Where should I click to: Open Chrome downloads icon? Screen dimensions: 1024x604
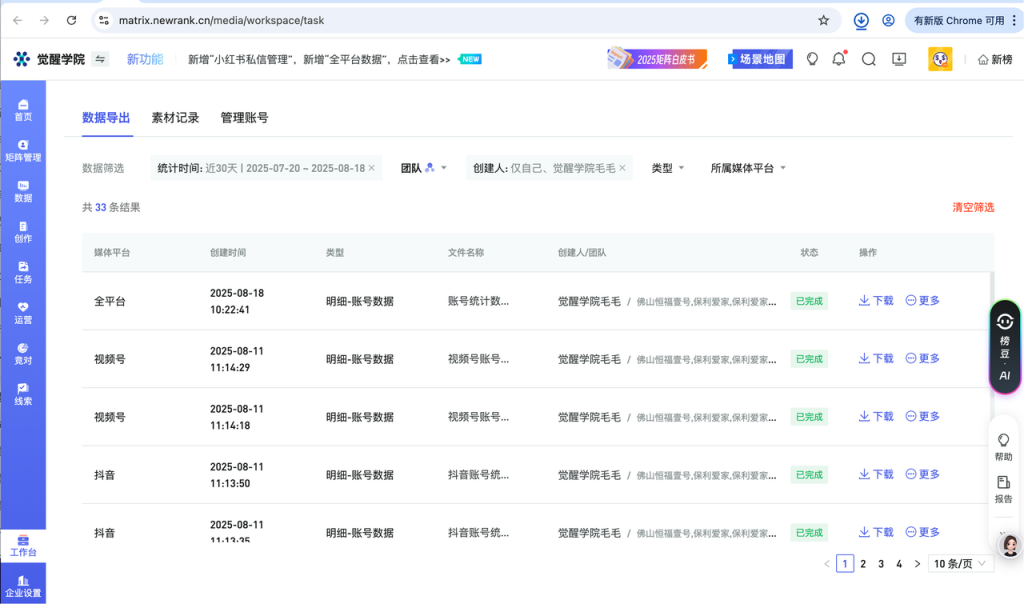coord(861,20)
